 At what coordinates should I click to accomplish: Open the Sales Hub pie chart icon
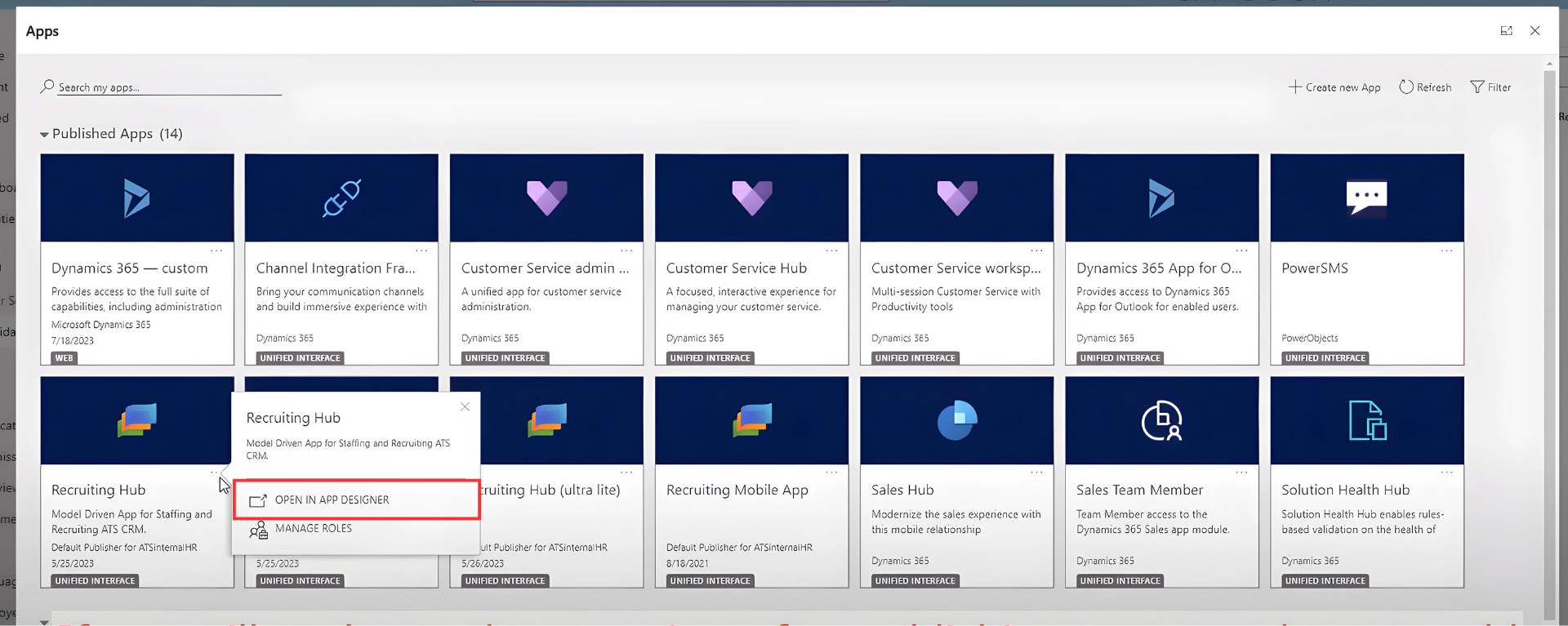click(x=956, y=420)
